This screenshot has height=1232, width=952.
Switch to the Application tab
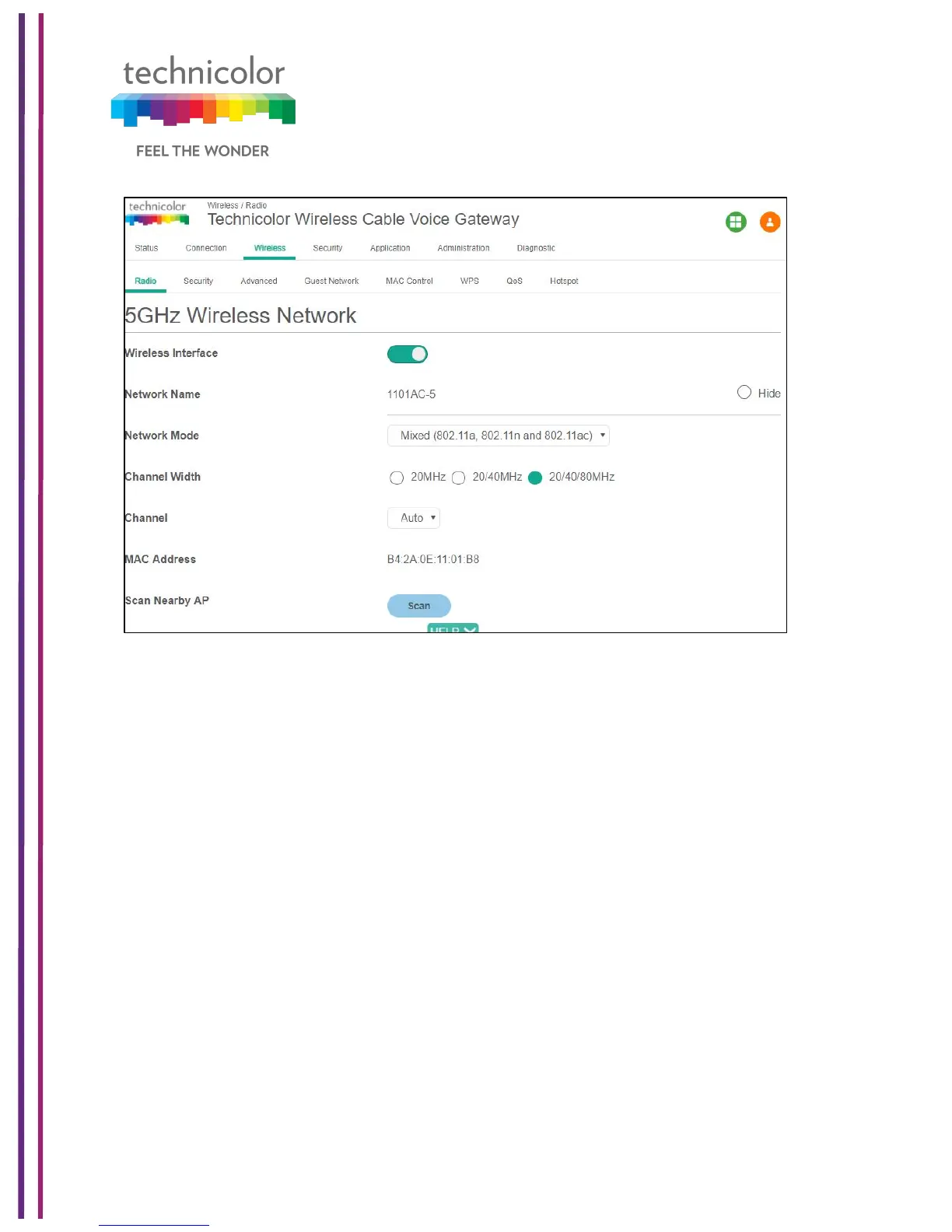click(390, 248)
